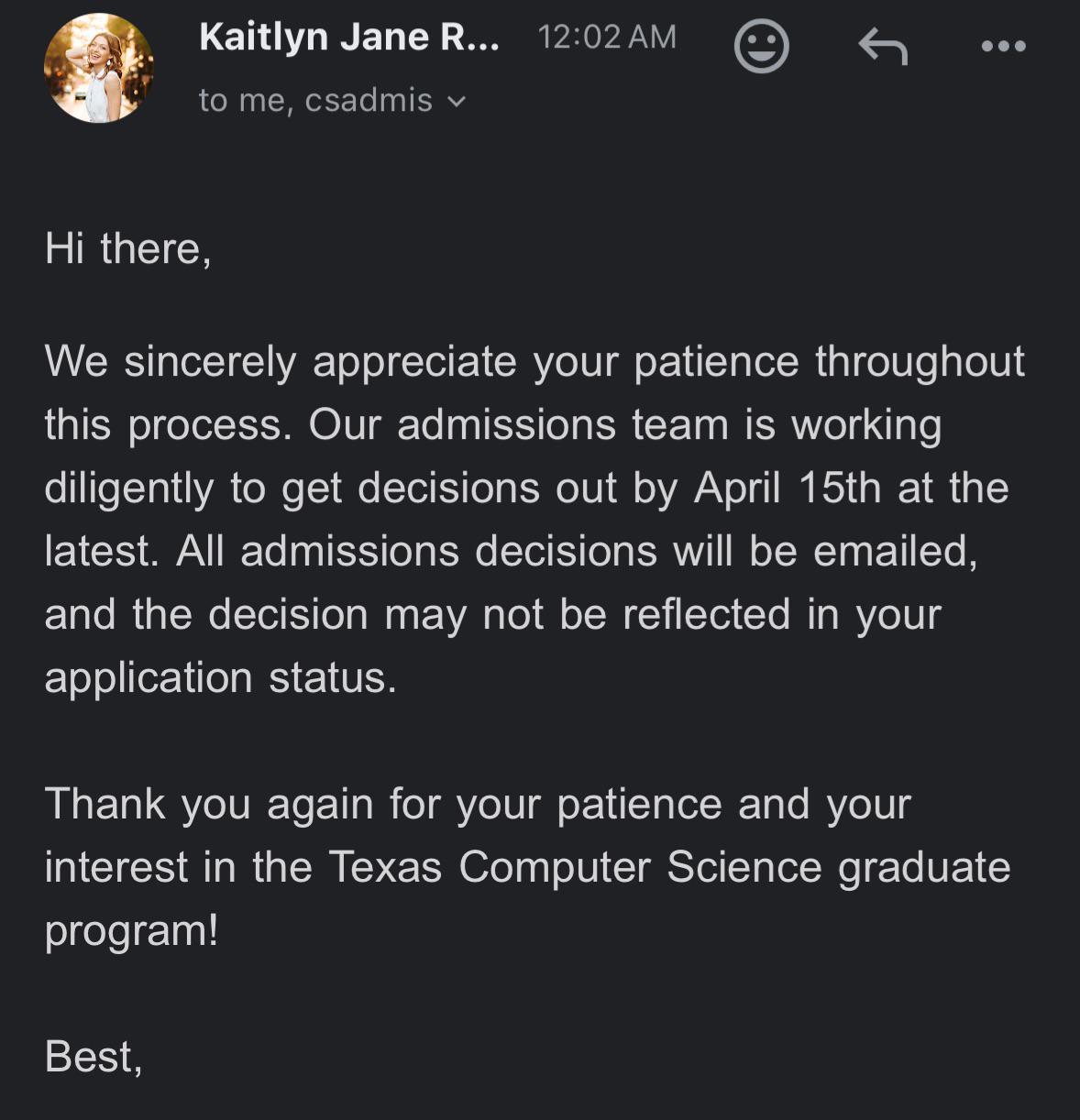Viewport: 1080px width, 1120px height.
Task: Tap sender name Kaitlyn Jane R...
Action: 348,38
